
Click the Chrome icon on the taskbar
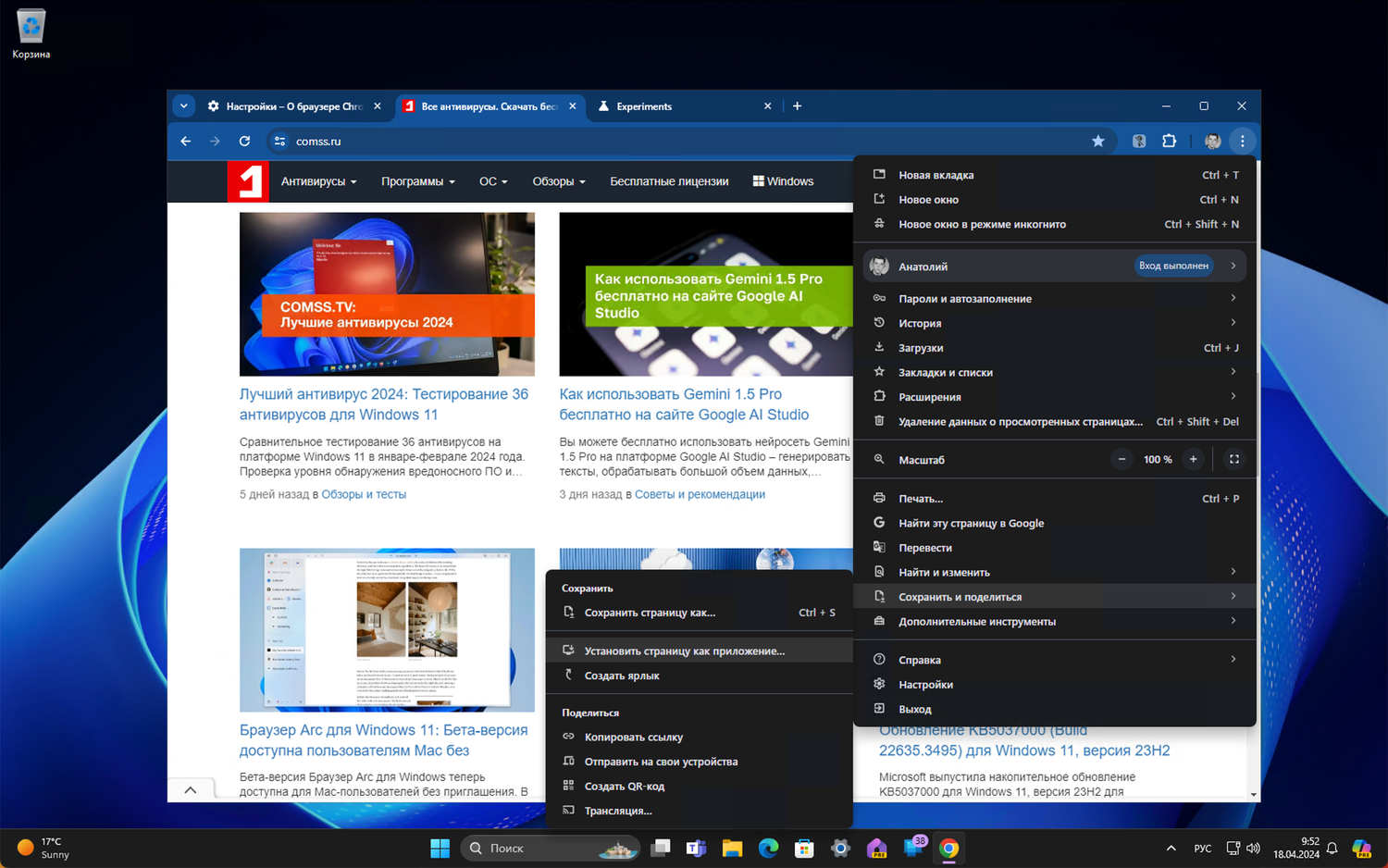point(948,848)
